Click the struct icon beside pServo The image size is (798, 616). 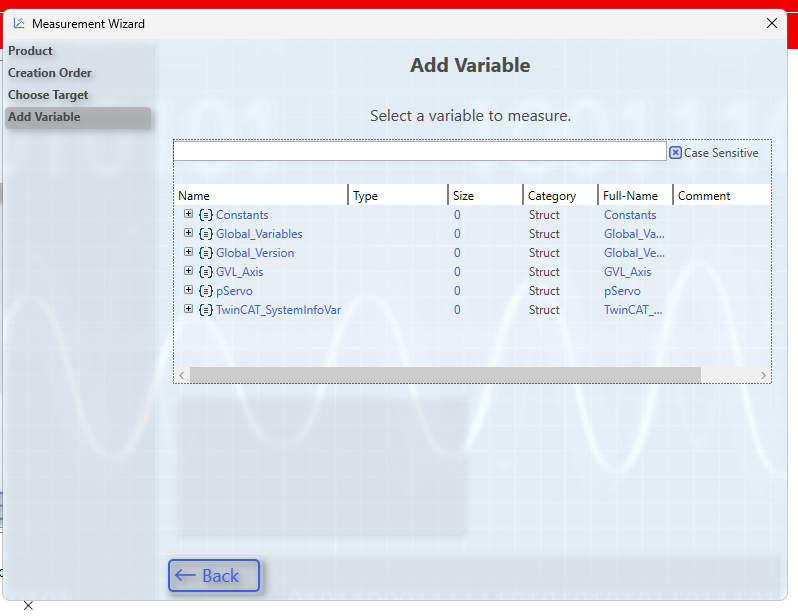coord(206,291)
